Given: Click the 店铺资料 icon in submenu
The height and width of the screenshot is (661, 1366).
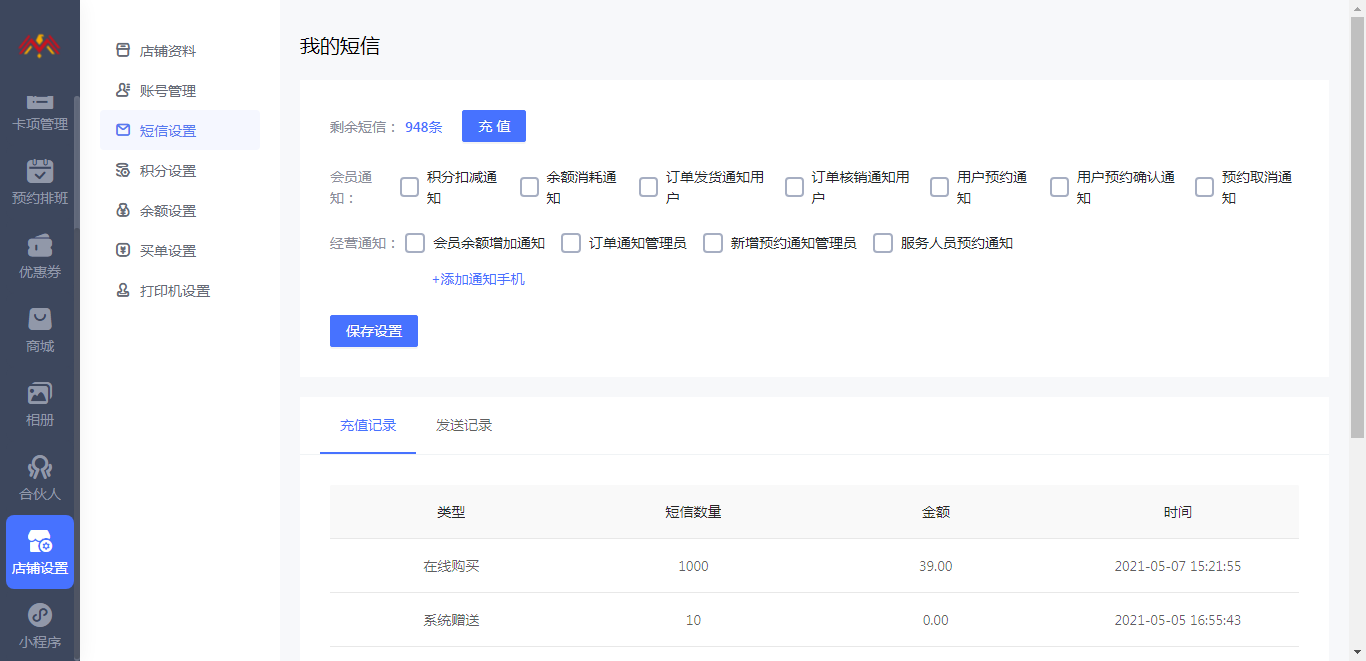Looking at the screenshot, I should [x=123, y=50].
